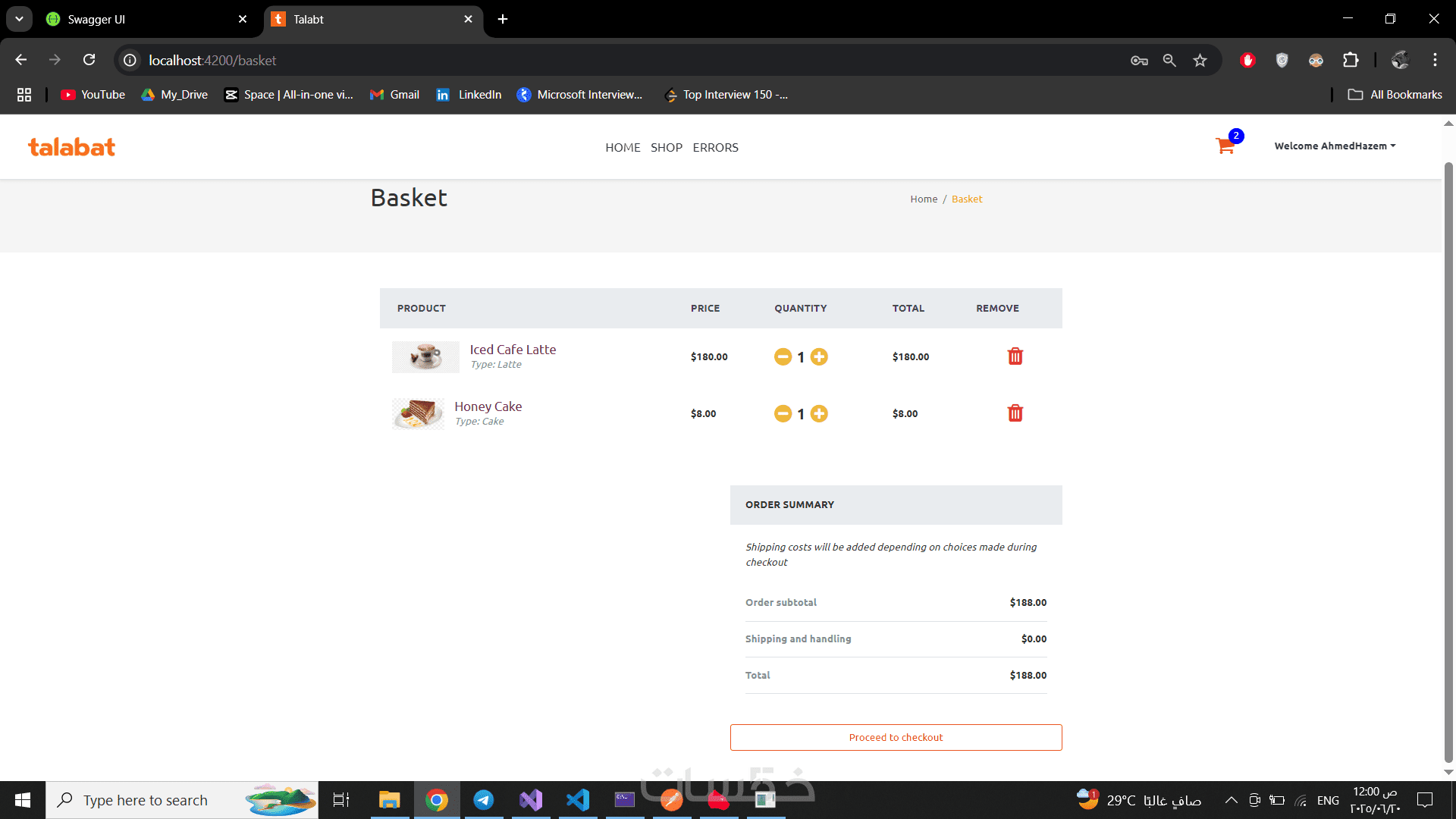Open the tab search dropdown arrow
Viewport: 1456px width, 819px height.
click(x=19, y=19)
